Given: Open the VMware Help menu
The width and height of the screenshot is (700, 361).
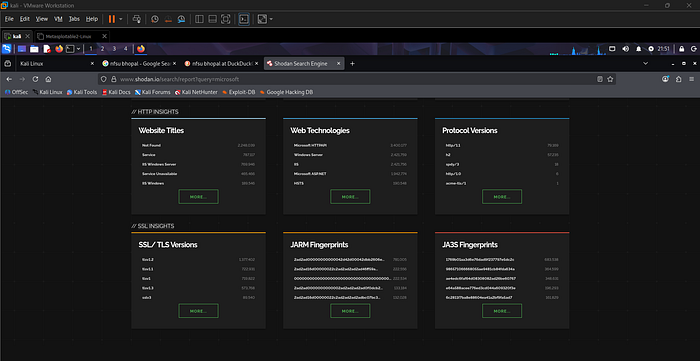Looking at the screenshot, I should (x=92, y=19).
